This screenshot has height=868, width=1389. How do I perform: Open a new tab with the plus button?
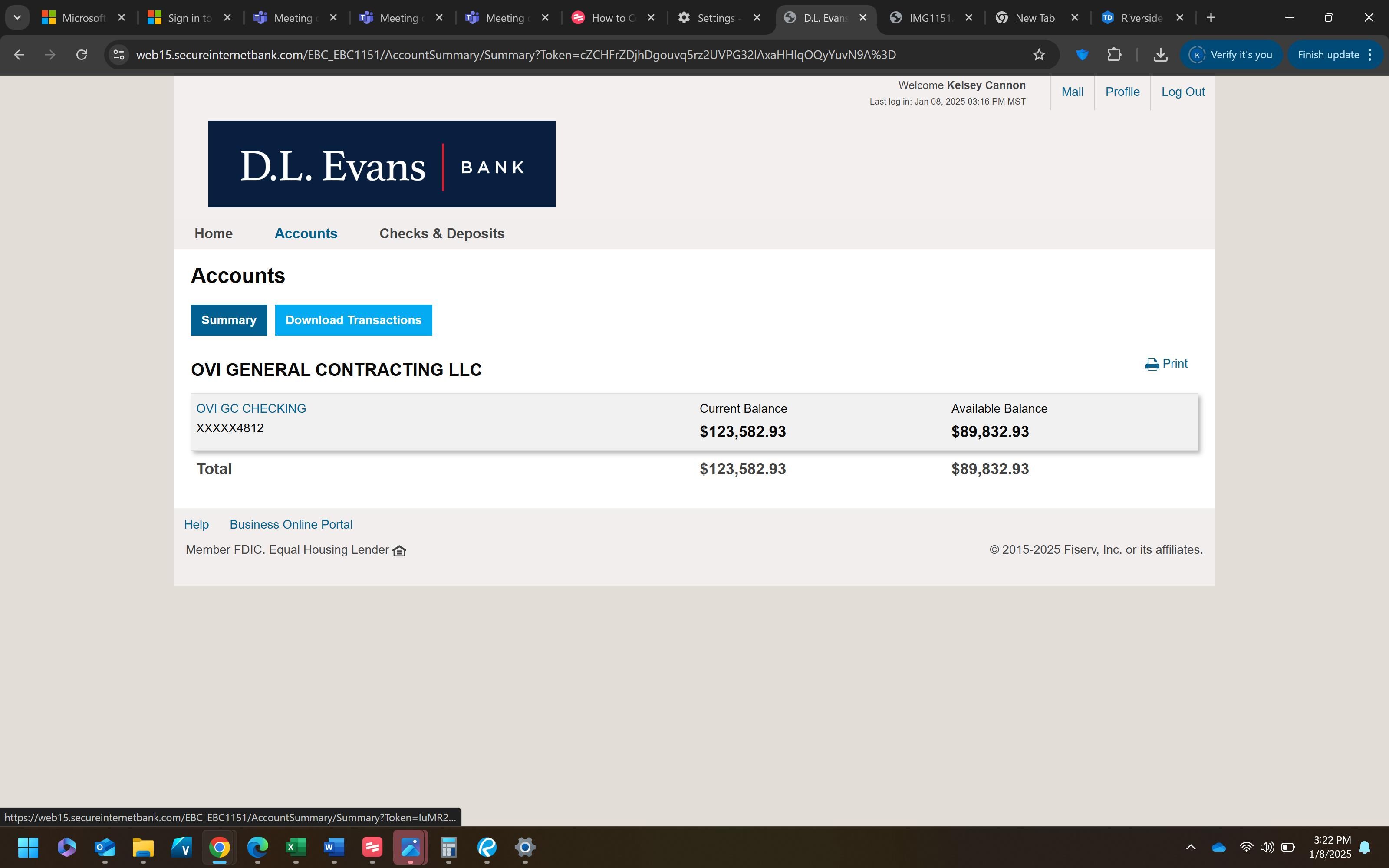coord(1211,18)
